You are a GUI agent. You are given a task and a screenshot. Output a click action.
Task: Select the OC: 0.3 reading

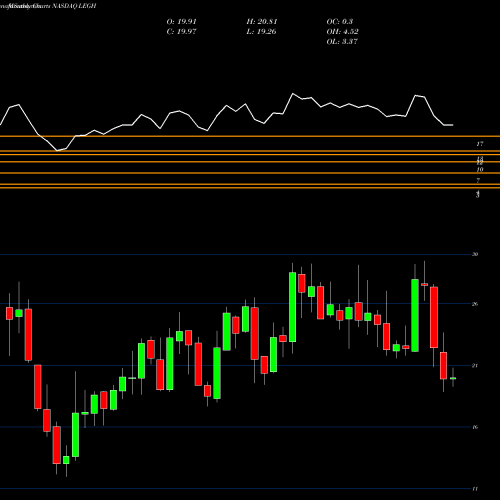tap(340, 22)
